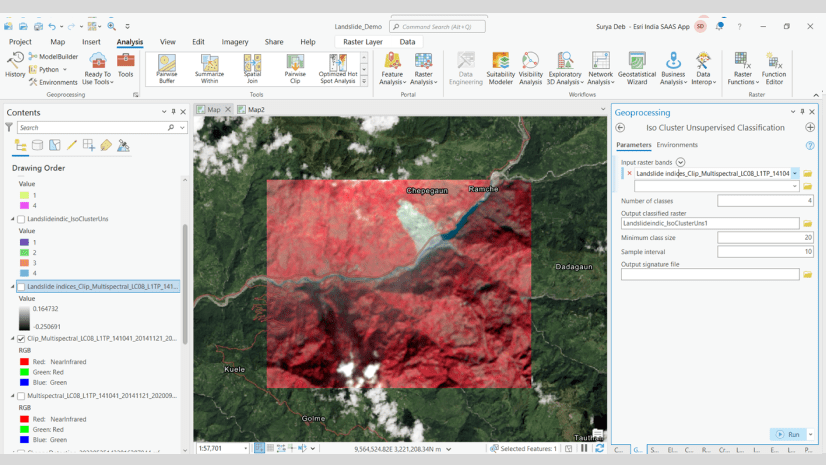Viewport: 826px width, 465px height.
Task: Open Visibility Analysis workflow
Action: (530, 68)
